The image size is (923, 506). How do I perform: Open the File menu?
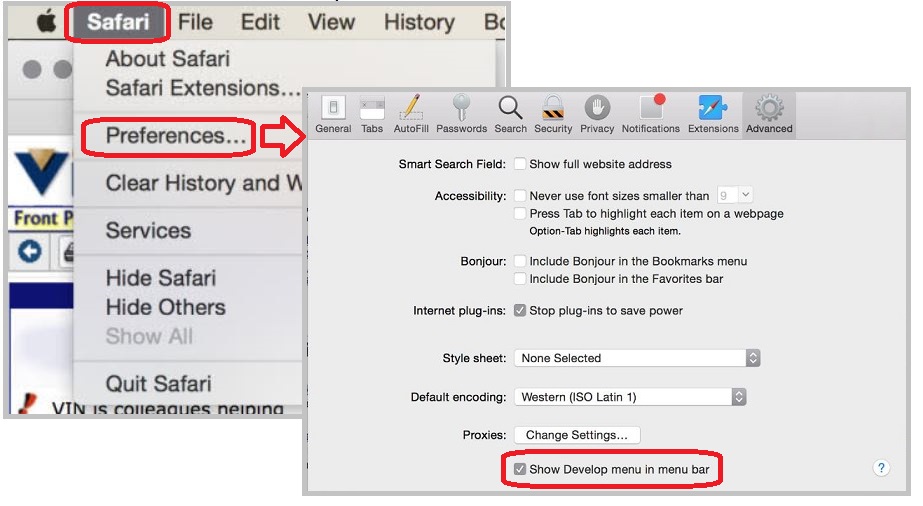point(195,22)
